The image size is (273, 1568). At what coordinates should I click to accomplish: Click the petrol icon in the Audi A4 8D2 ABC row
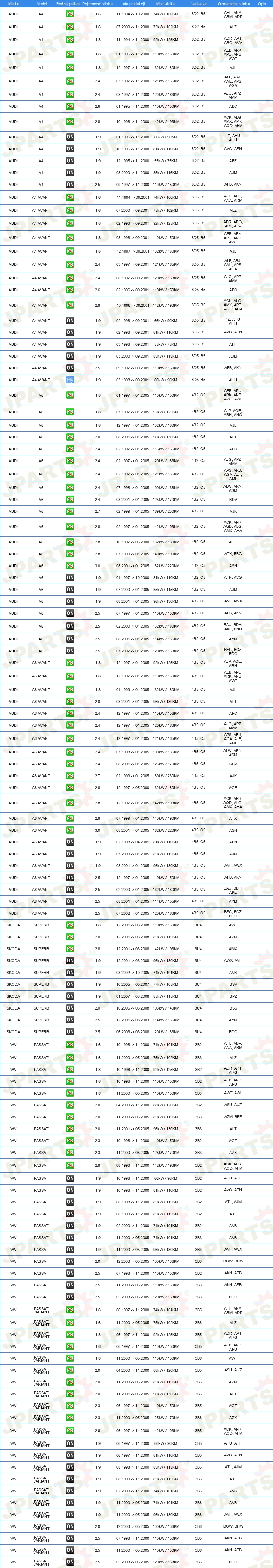pyautogui.click(x=70, y=106)
